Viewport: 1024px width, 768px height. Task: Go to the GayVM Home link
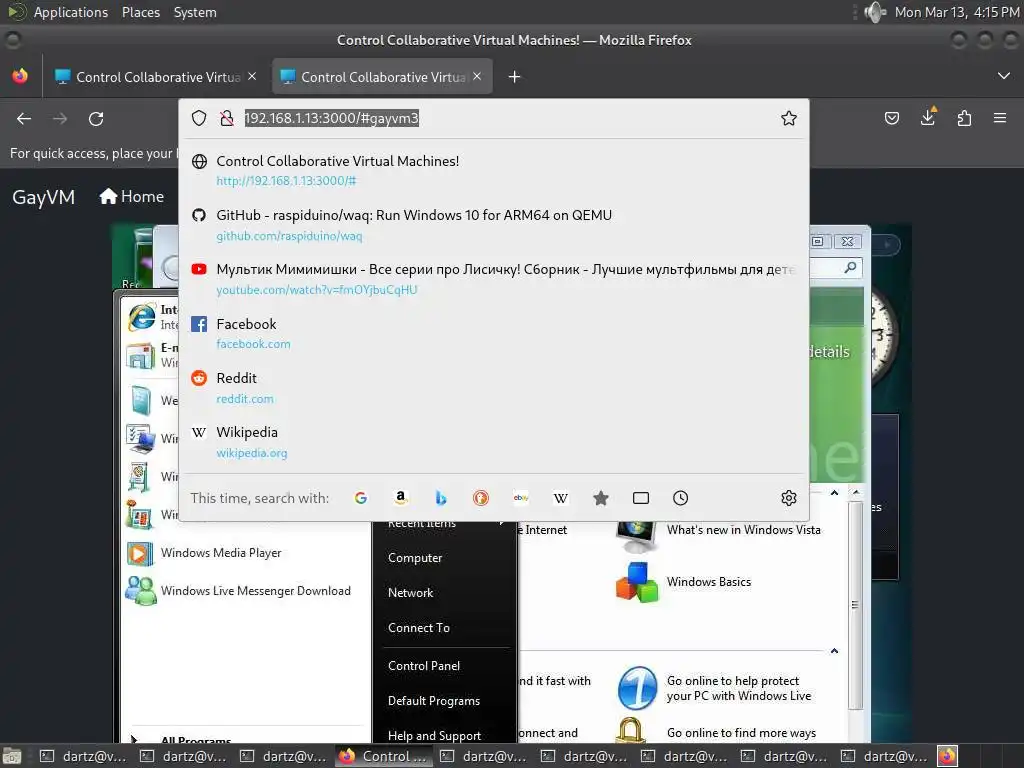[x=131, y=197]
